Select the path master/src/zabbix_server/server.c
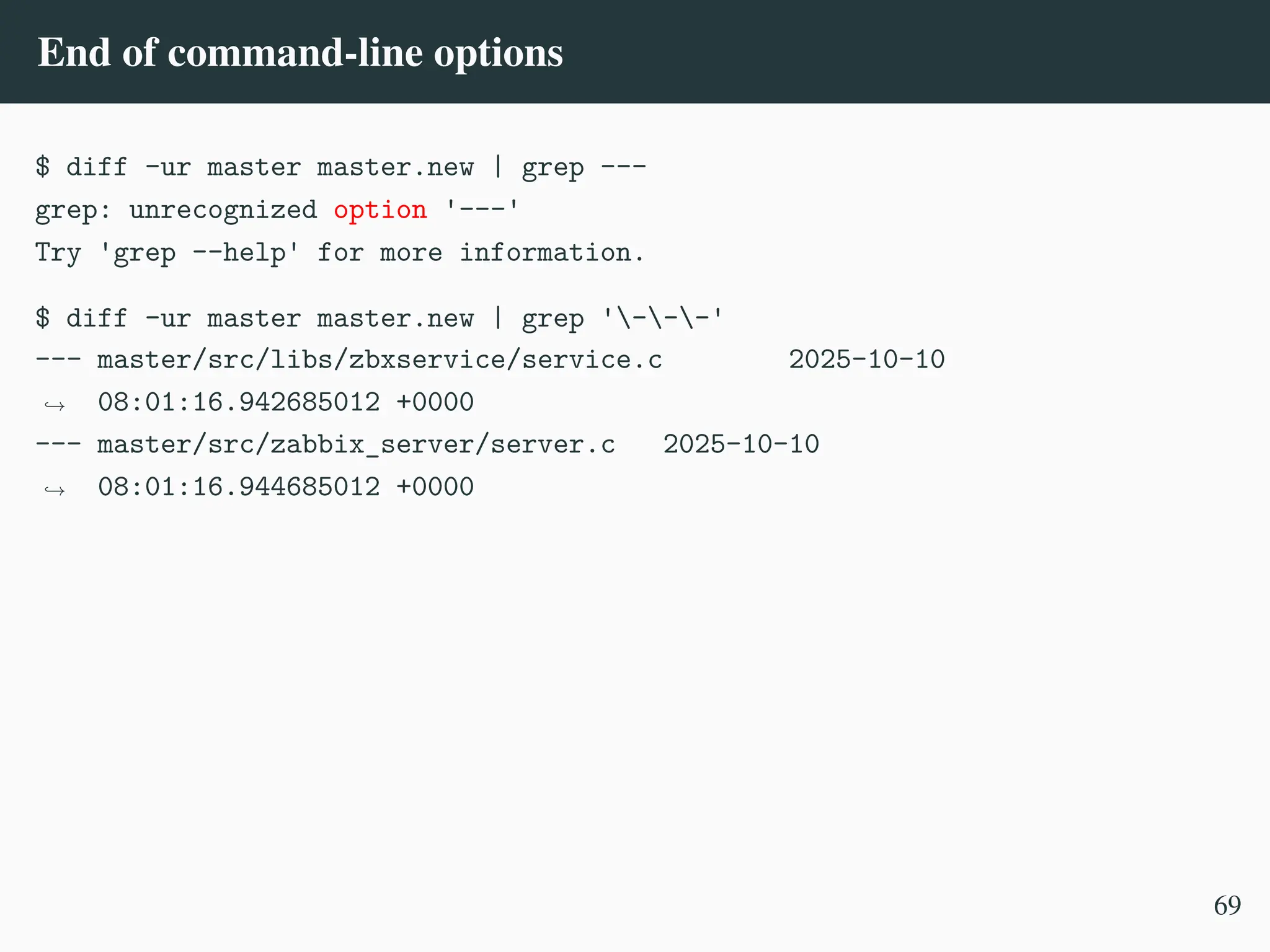 pos(356,445)
